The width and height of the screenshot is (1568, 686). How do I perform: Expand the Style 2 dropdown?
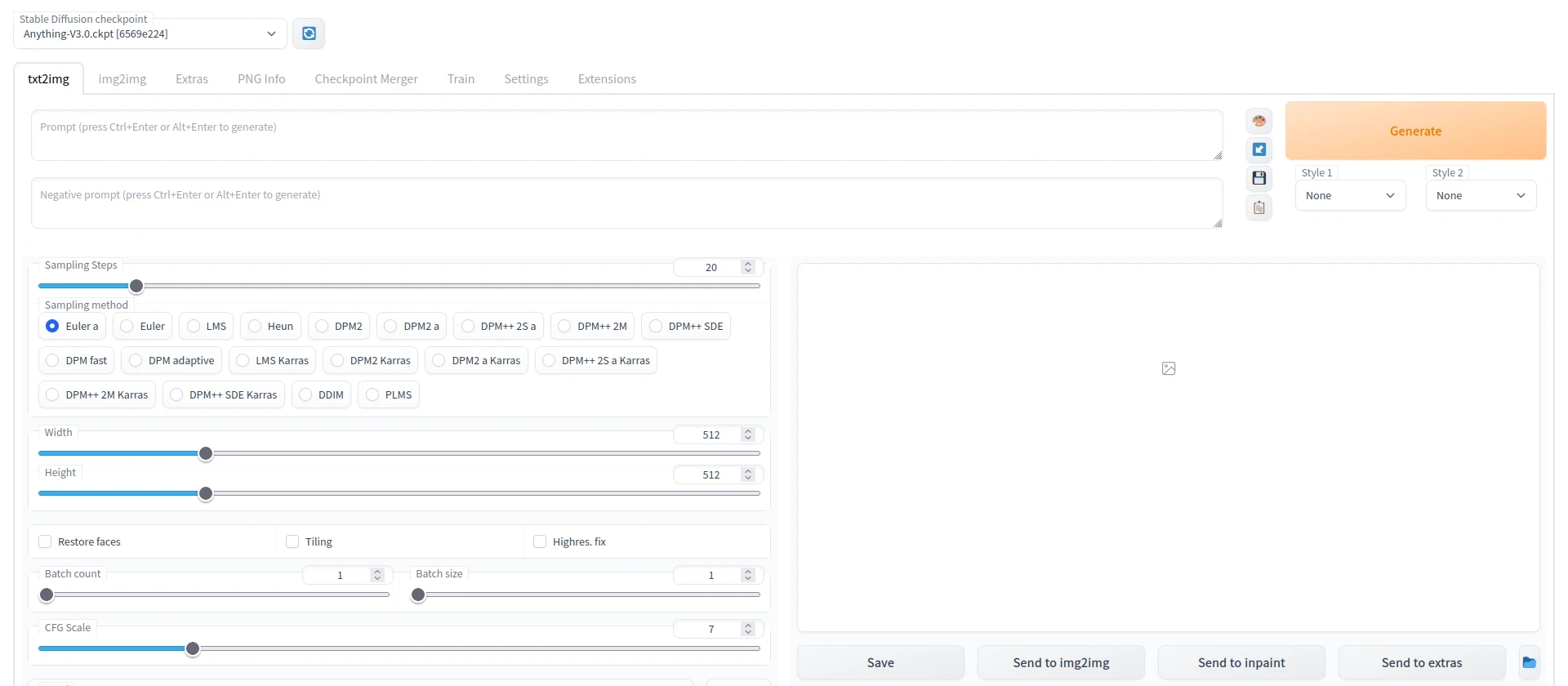click(1481, 196)
